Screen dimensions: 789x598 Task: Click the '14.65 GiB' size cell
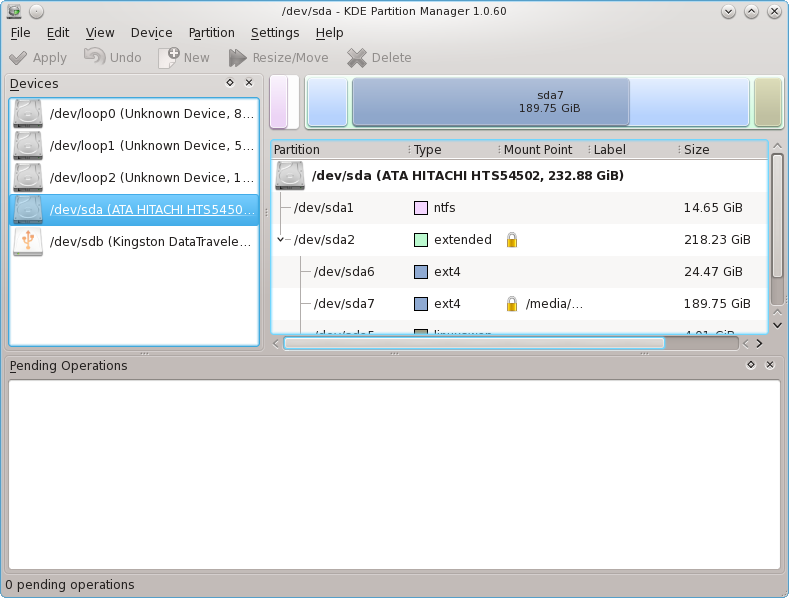coord(713,208)
